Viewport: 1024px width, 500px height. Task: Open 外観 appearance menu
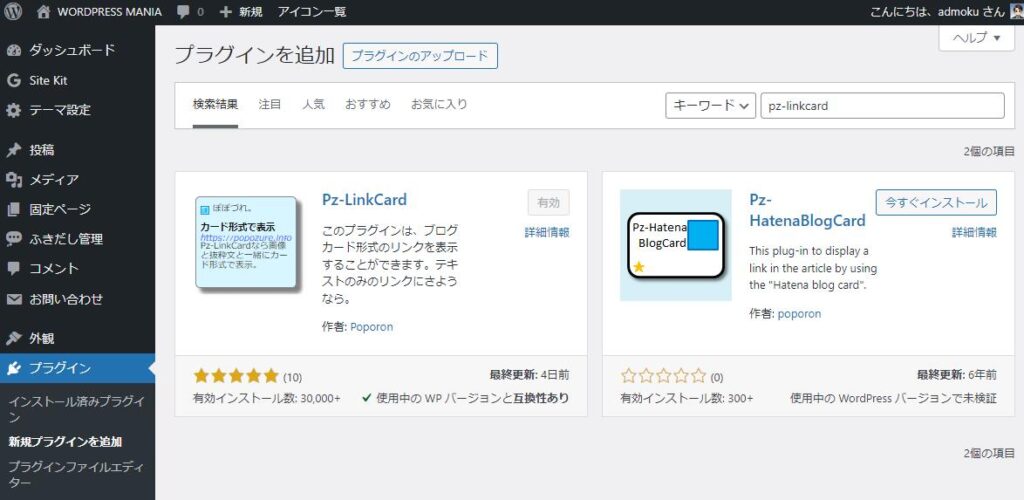(x=41, y=338)
